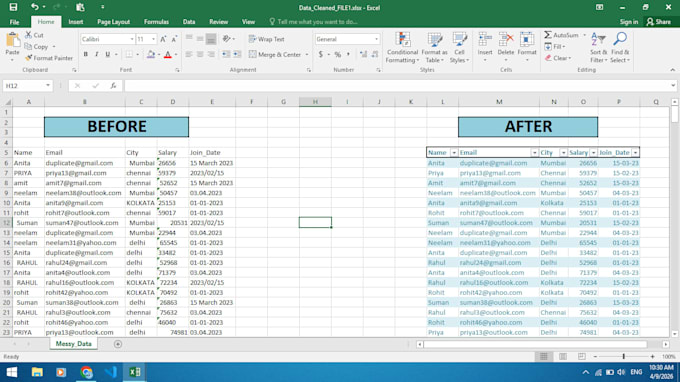The height and width of the screenshot is (382, 680).
Task: Open the Join_Date column filter dropdown
Action: (635, 153)
